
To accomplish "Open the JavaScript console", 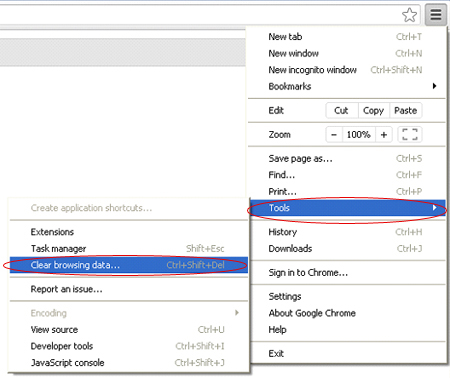I will point(129,363).
